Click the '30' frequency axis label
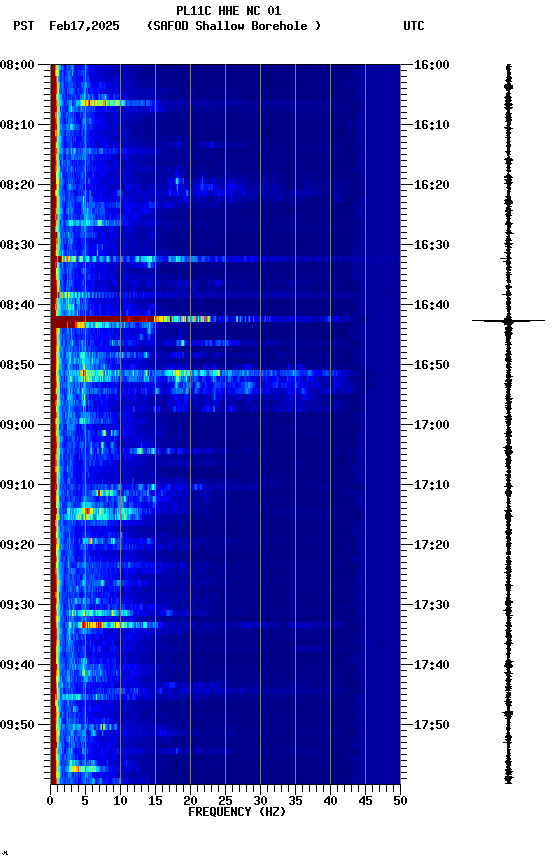Screen dimensions: 552x864 click(x=260, y=801)
